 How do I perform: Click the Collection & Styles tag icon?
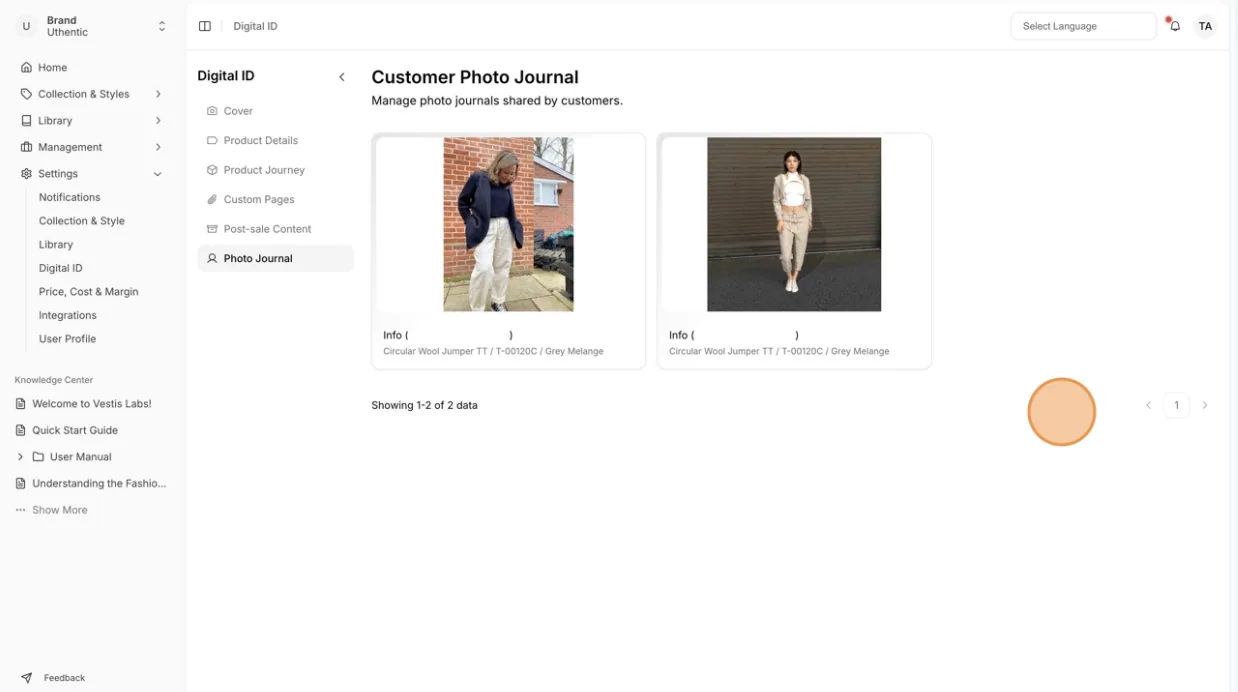26,94
